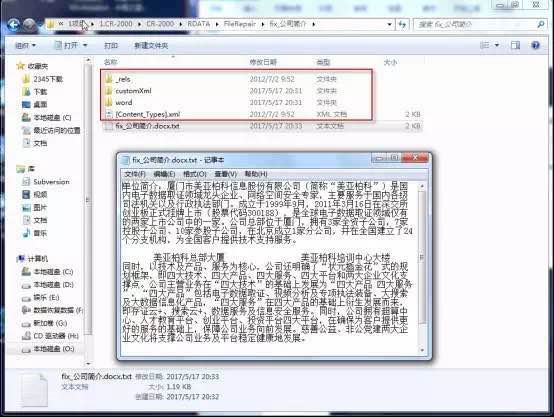
Task: Open Notepad 文件(F) menu
Action: (x=135, y=174)
